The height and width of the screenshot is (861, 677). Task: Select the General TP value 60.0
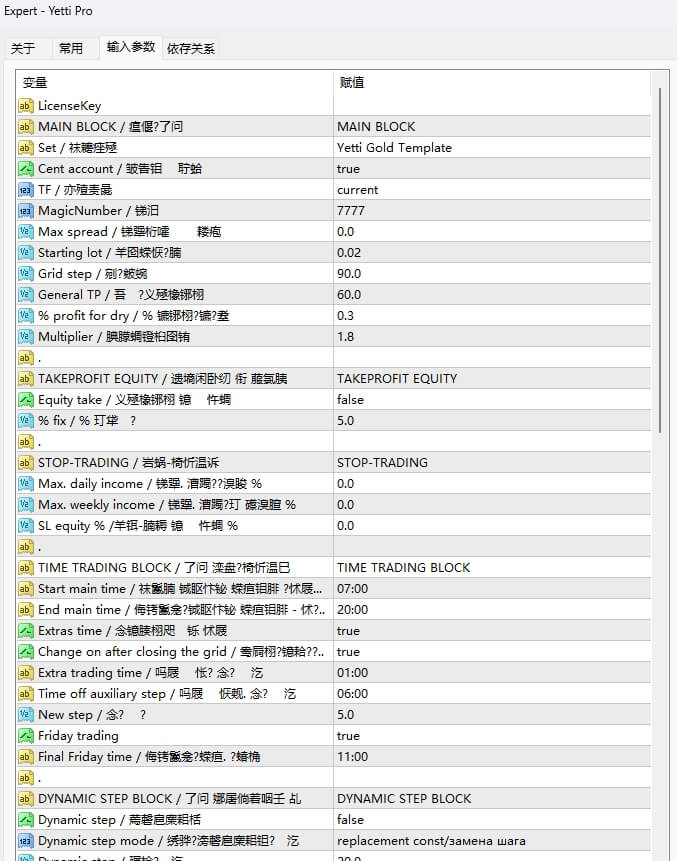[x=492, y=295]
